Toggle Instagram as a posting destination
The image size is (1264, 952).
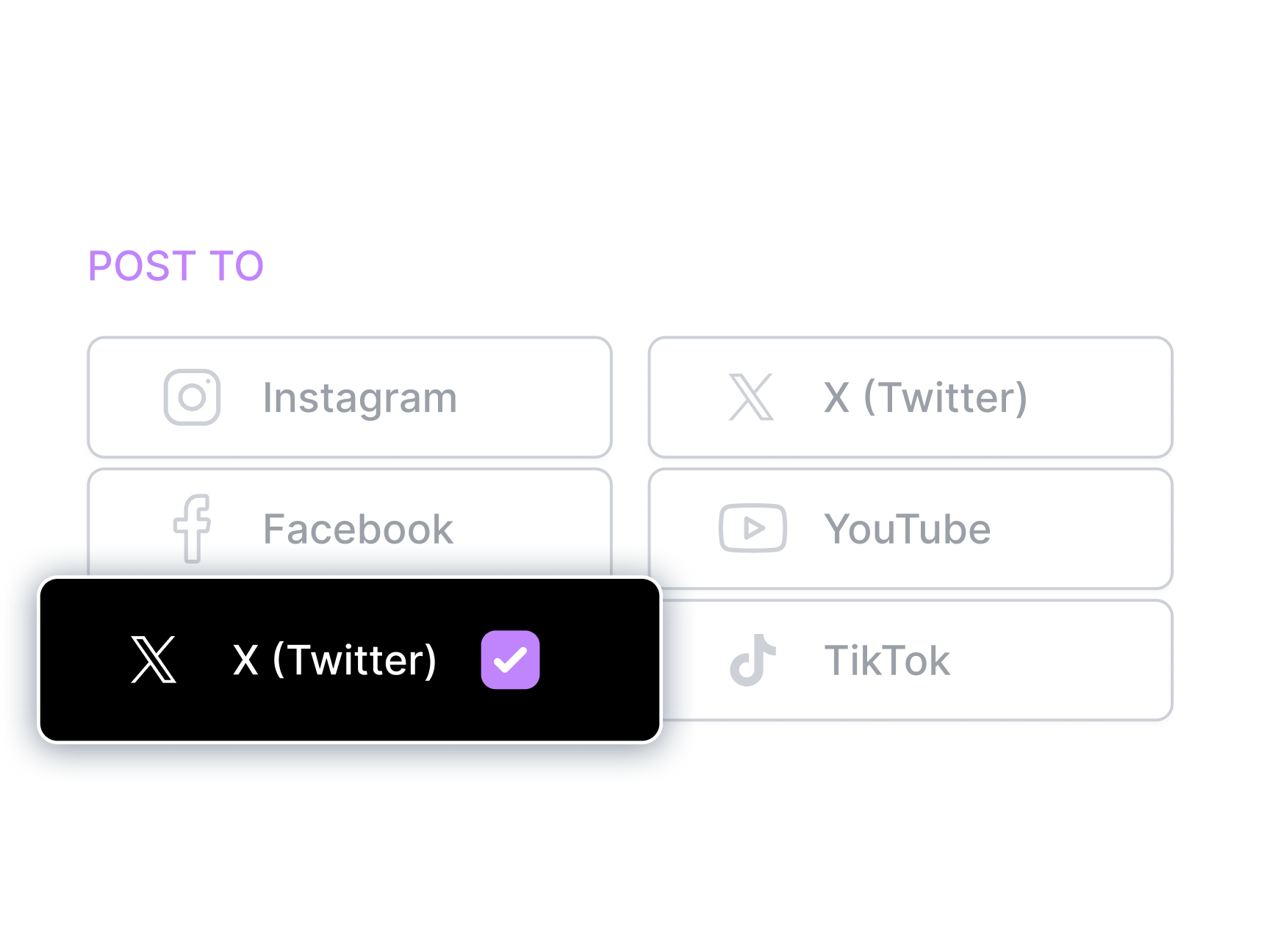[x=349, y=397]
